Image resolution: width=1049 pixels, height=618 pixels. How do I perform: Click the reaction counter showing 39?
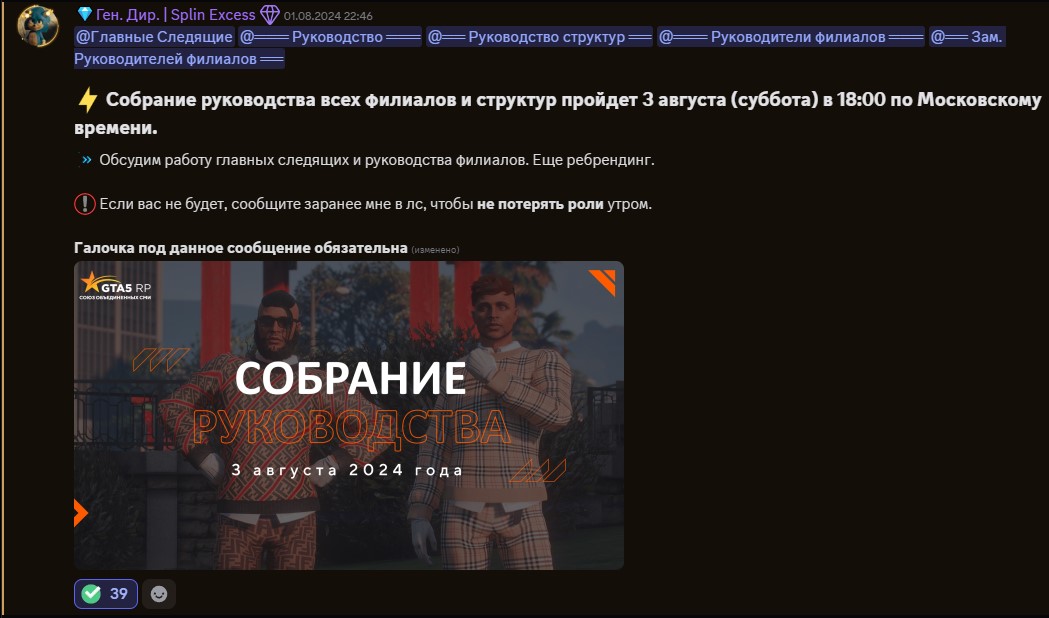117,593
